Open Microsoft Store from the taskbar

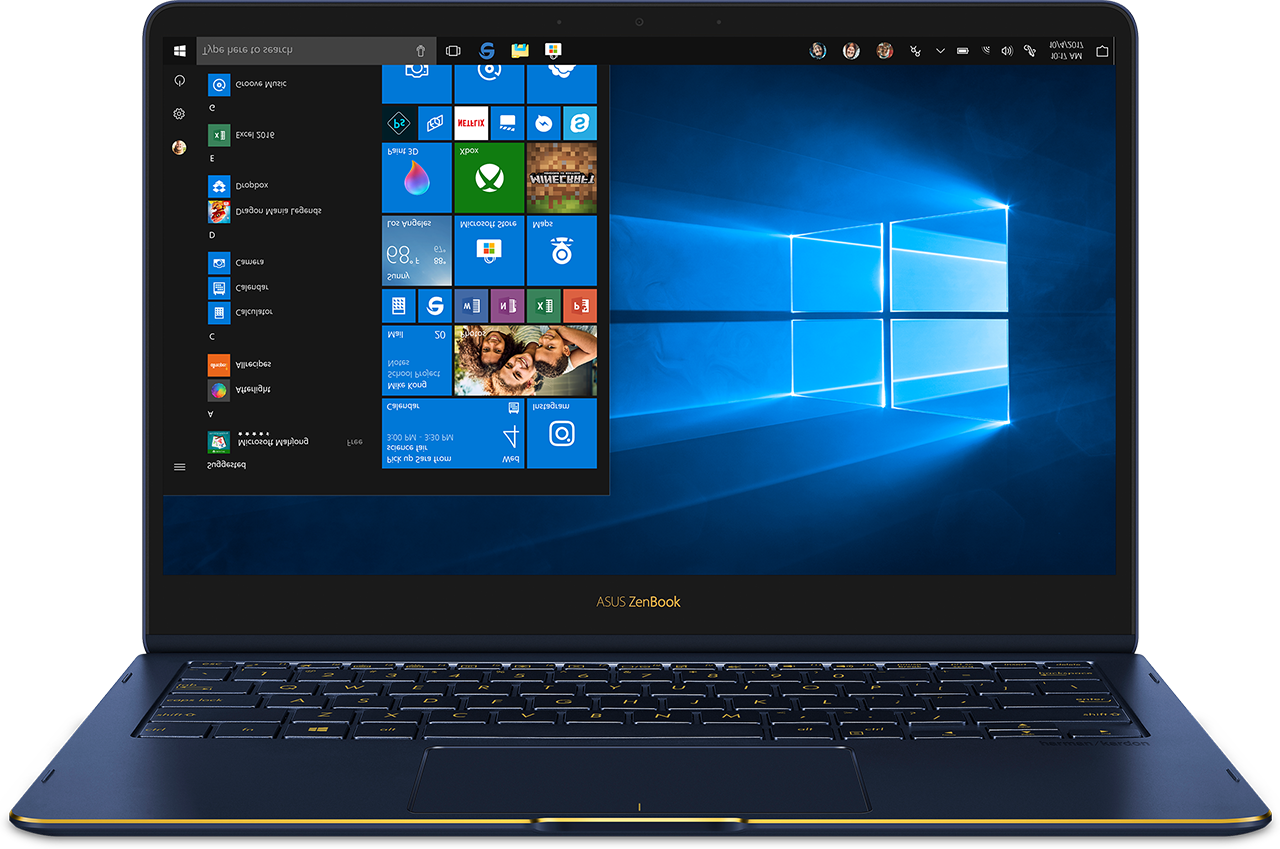point(553,50)
